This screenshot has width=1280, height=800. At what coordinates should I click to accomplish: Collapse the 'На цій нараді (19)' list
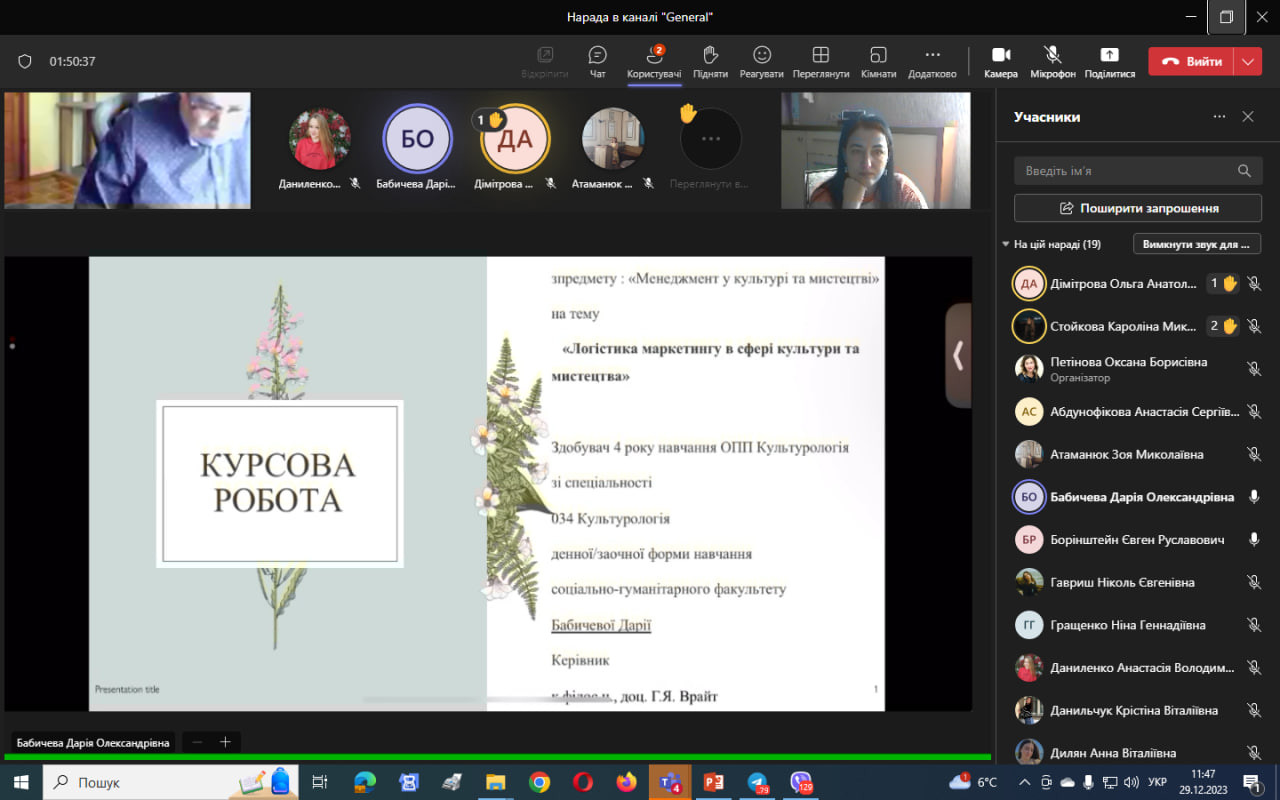click(1006, 244)
